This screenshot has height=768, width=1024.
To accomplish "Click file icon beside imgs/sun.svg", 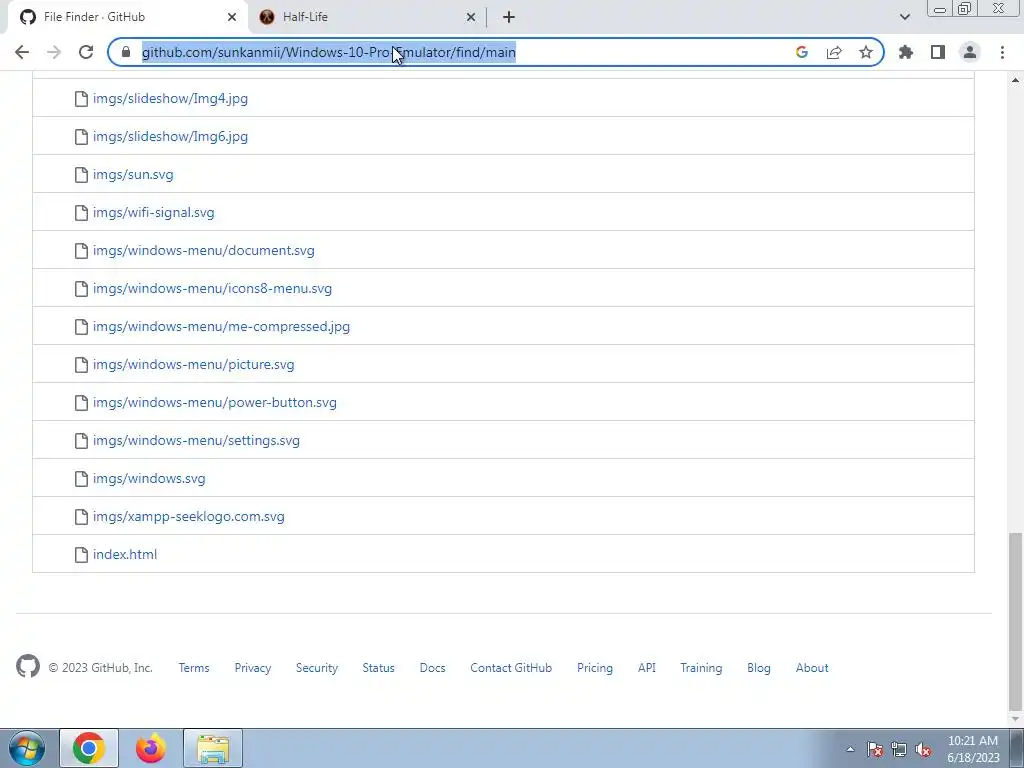I will coord(81,174).
